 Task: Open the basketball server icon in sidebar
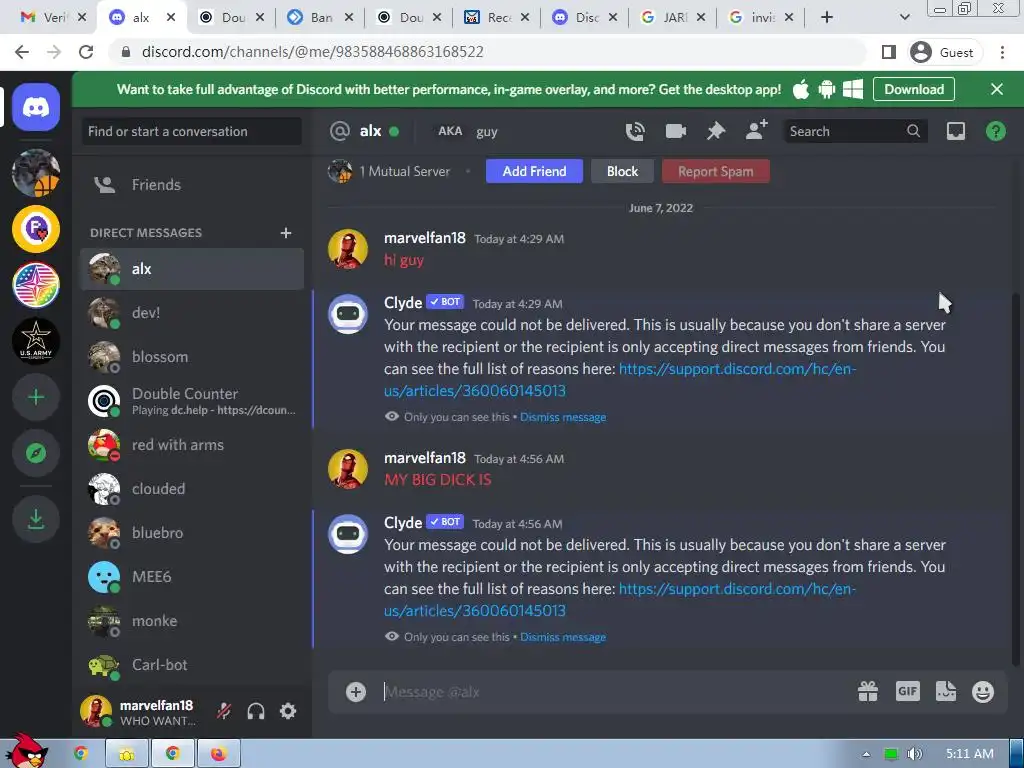tap(36, 172)
